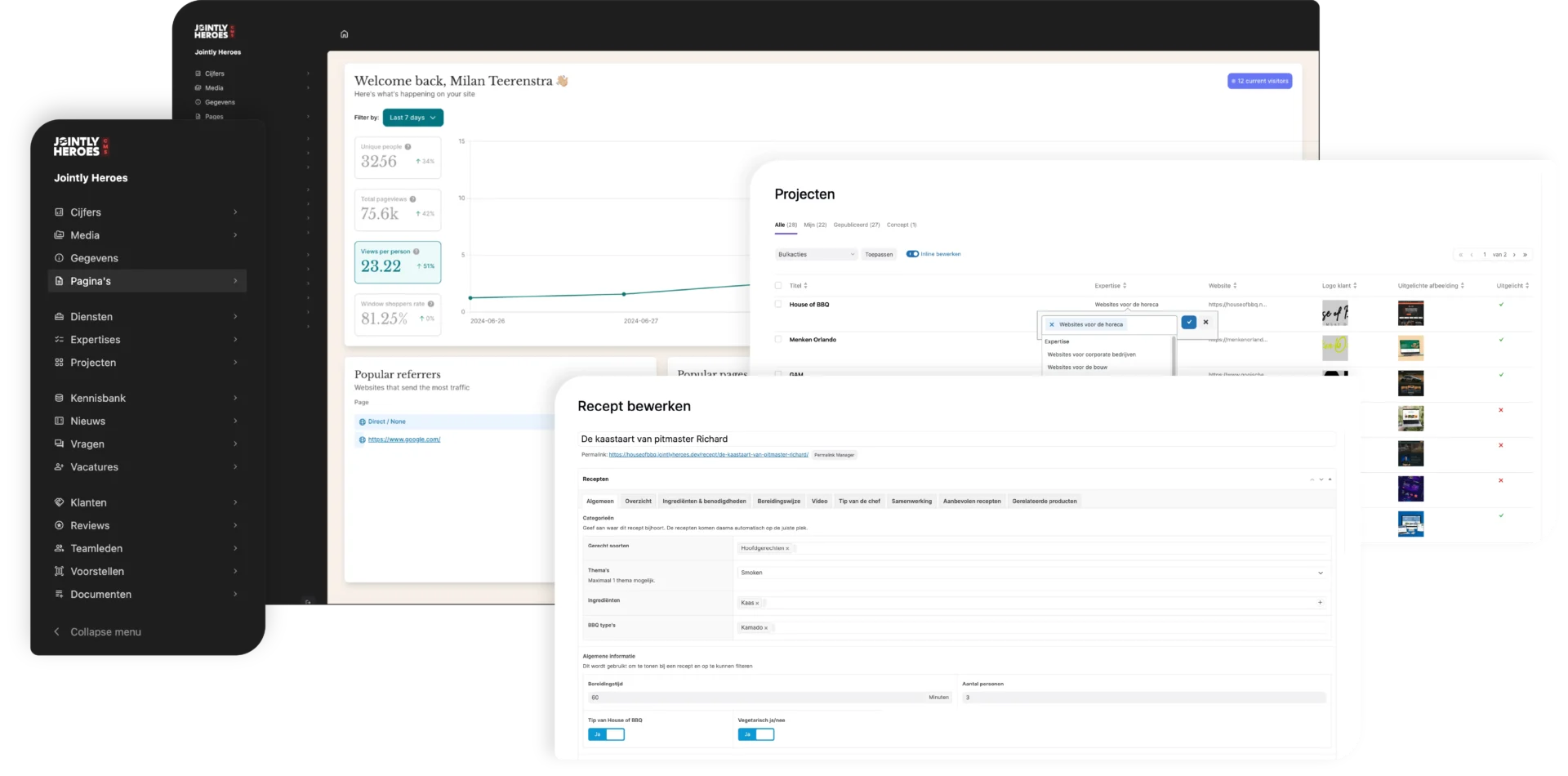1568x776 pixels.
Task: Click the Cijfers chart icon in sidebar
Action: point(59,212)
